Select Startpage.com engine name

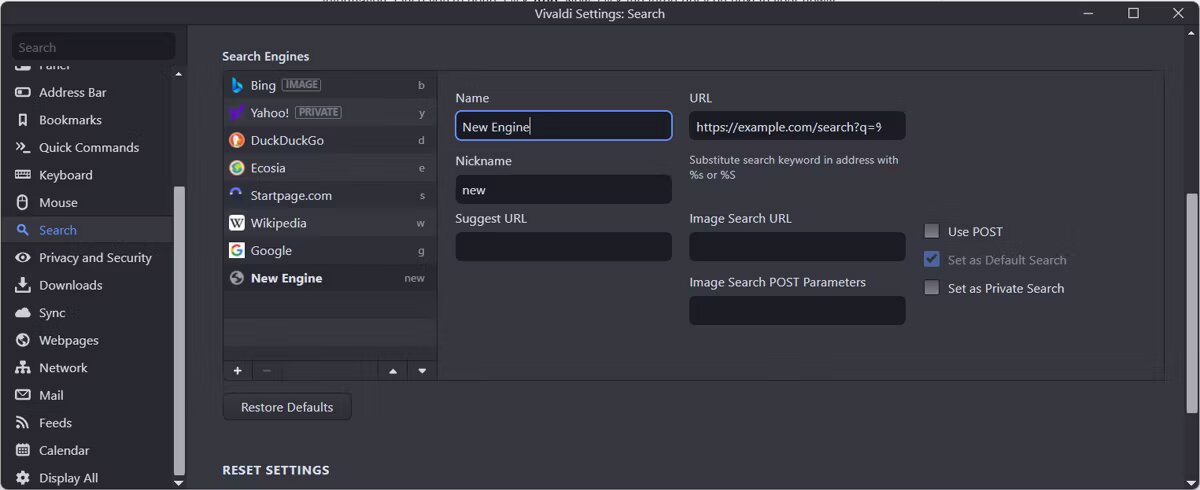coord(291,195)
